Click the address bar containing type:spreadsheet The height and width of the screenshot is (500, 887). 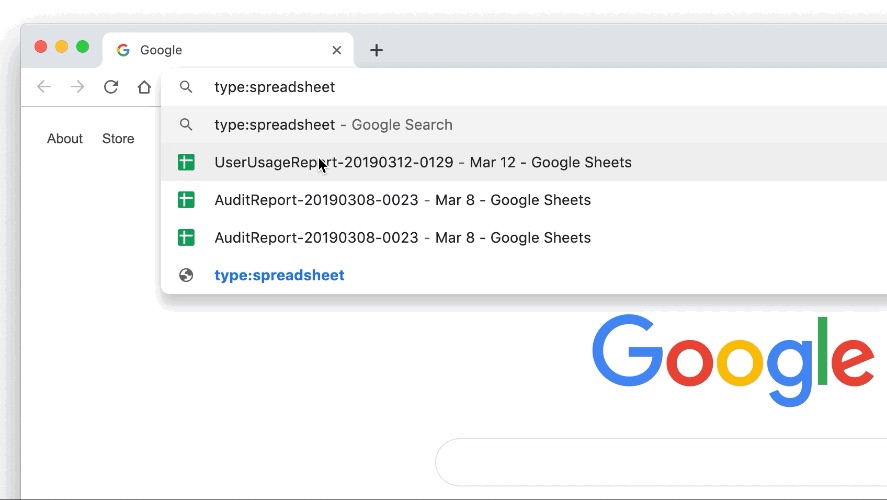click(x=500, y=87)
